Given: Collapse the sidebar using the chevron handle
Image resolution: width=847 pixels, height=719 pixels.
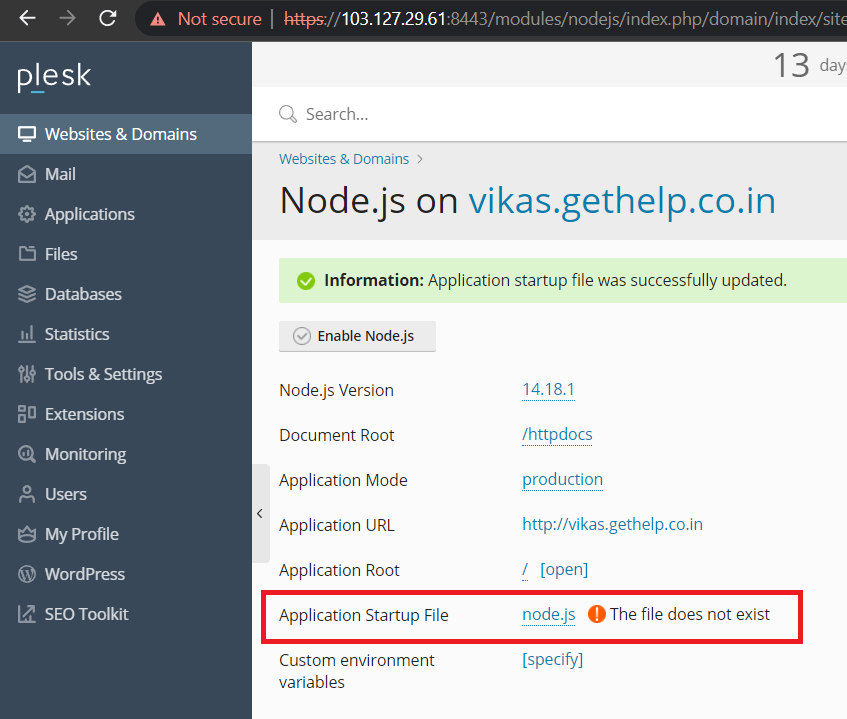Looking at the screenshot, I should [260, 513].
